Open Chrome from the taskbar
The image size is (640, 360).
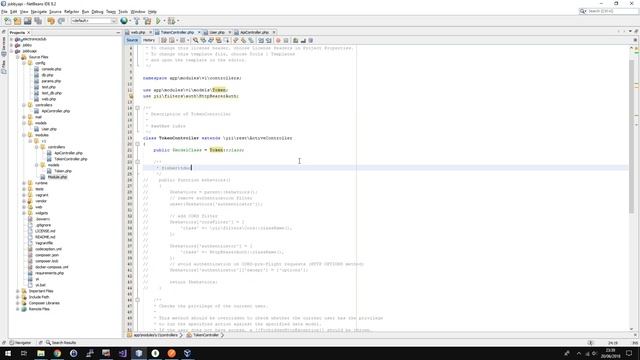point(57,353)
